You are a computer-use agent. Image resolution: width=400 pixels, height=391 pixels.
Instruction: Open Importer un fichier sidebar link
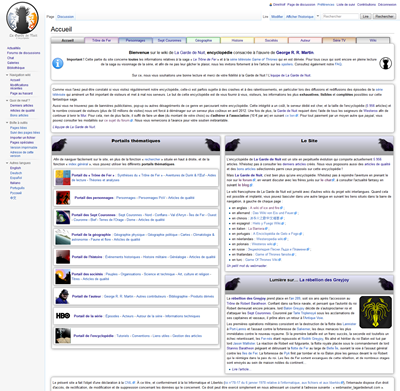click(x=22, y=137)
